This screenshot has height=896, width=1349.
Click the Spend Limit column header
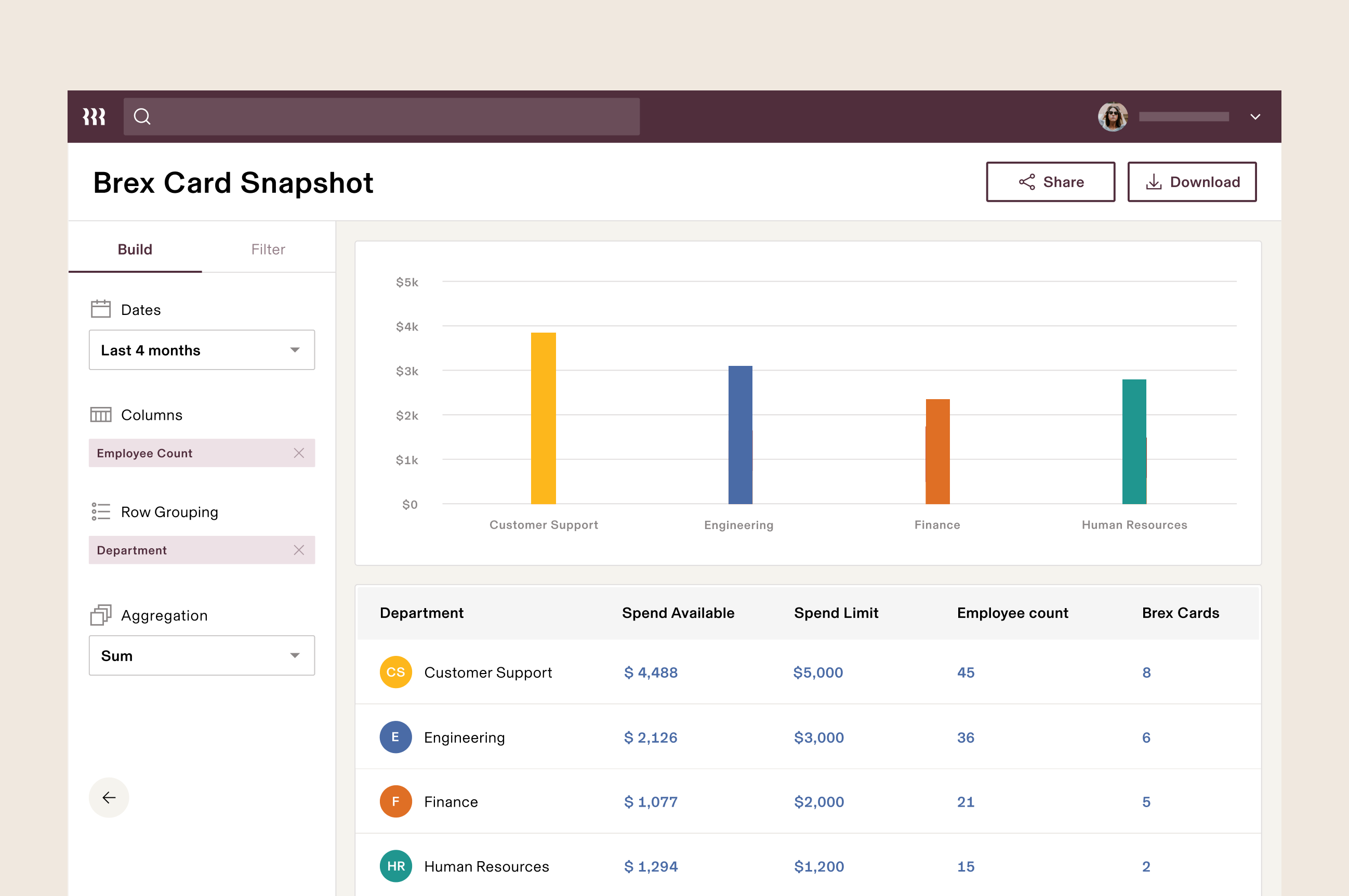coord(836,613)
